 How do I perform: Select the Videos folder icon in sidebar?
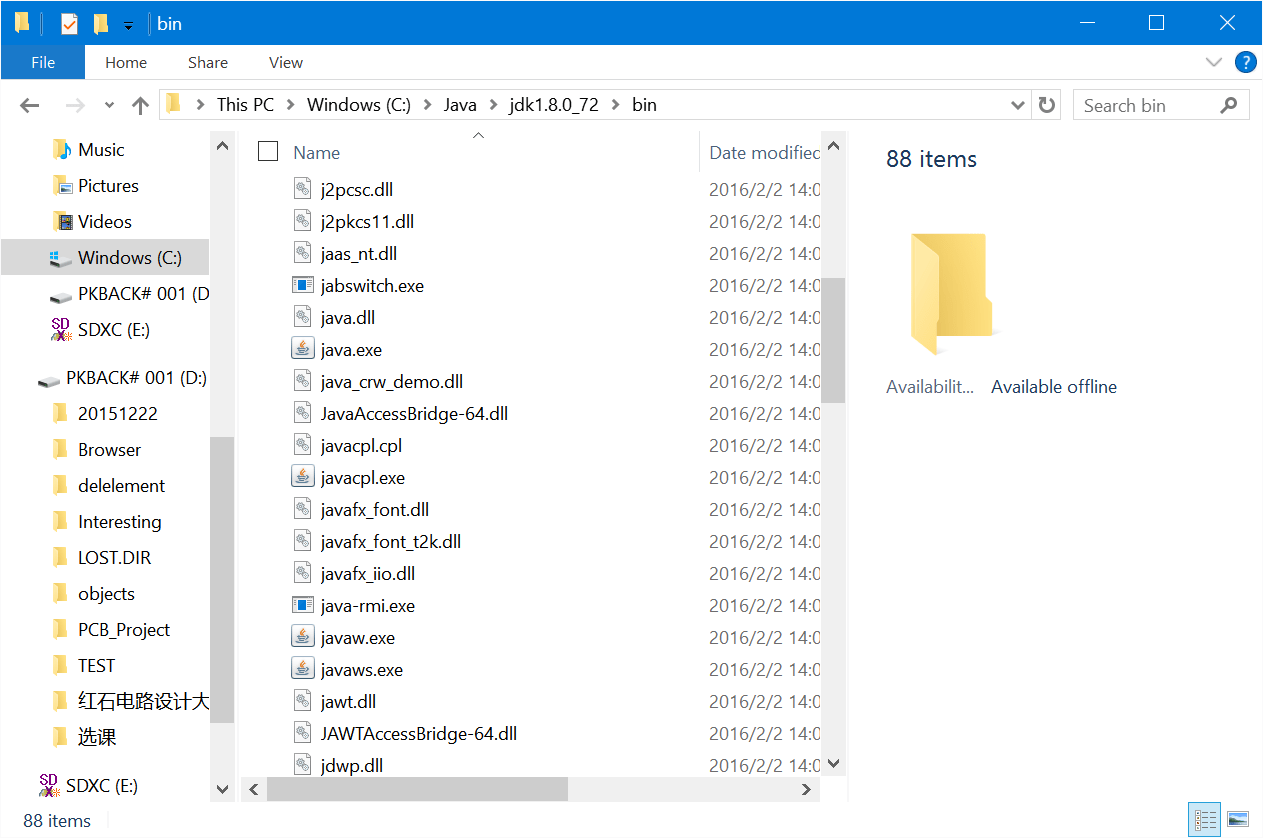coord(62,222)
